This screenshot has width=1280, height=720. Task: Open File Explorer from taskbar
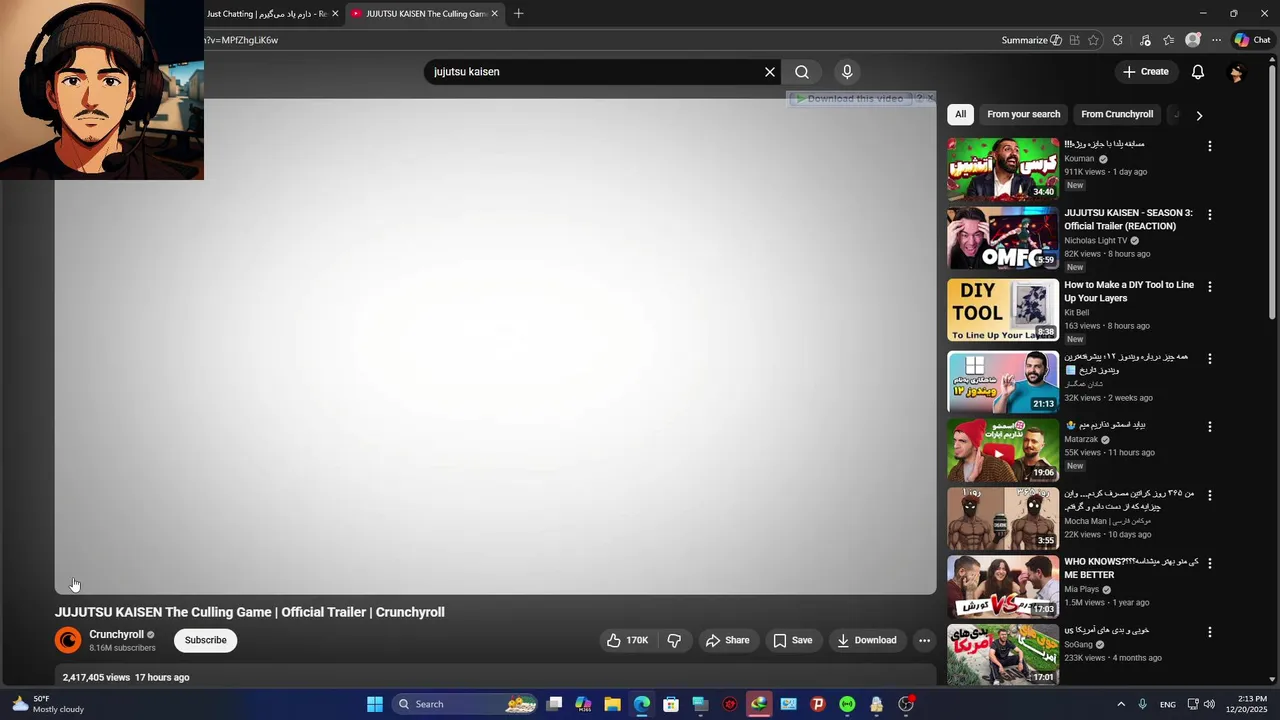(x=612, y=704)
